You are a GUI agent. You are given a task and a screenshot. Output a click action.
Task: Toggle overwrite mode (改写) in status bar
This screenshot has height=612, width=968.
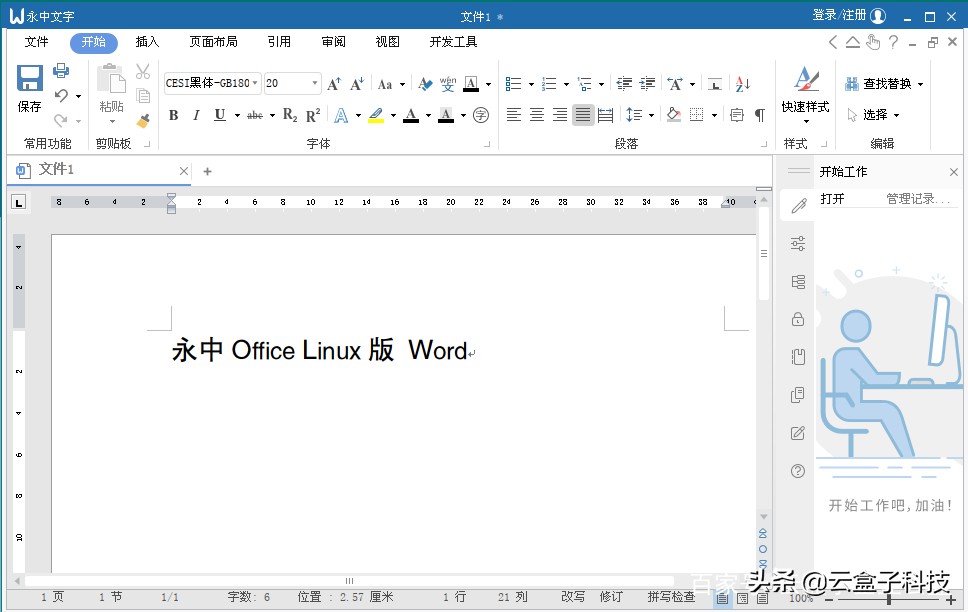573,596
